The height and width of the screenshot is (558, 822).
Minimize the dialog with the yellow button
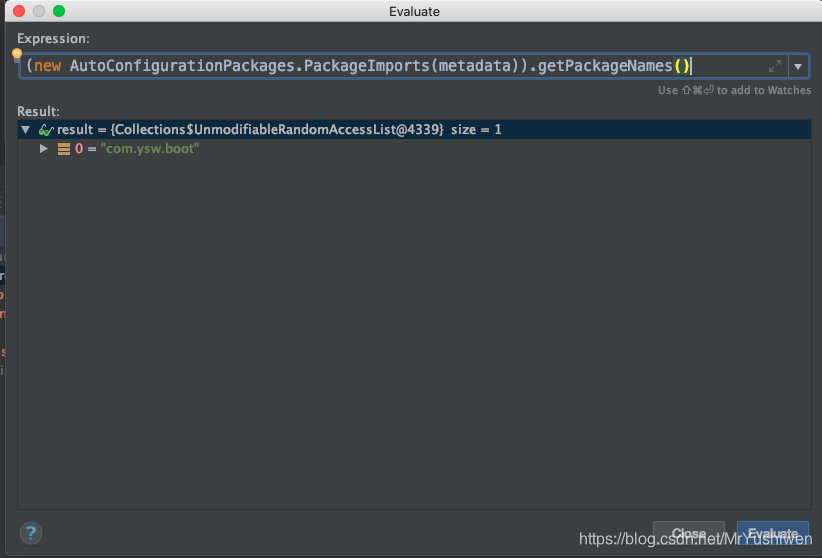tap(39, 11)
